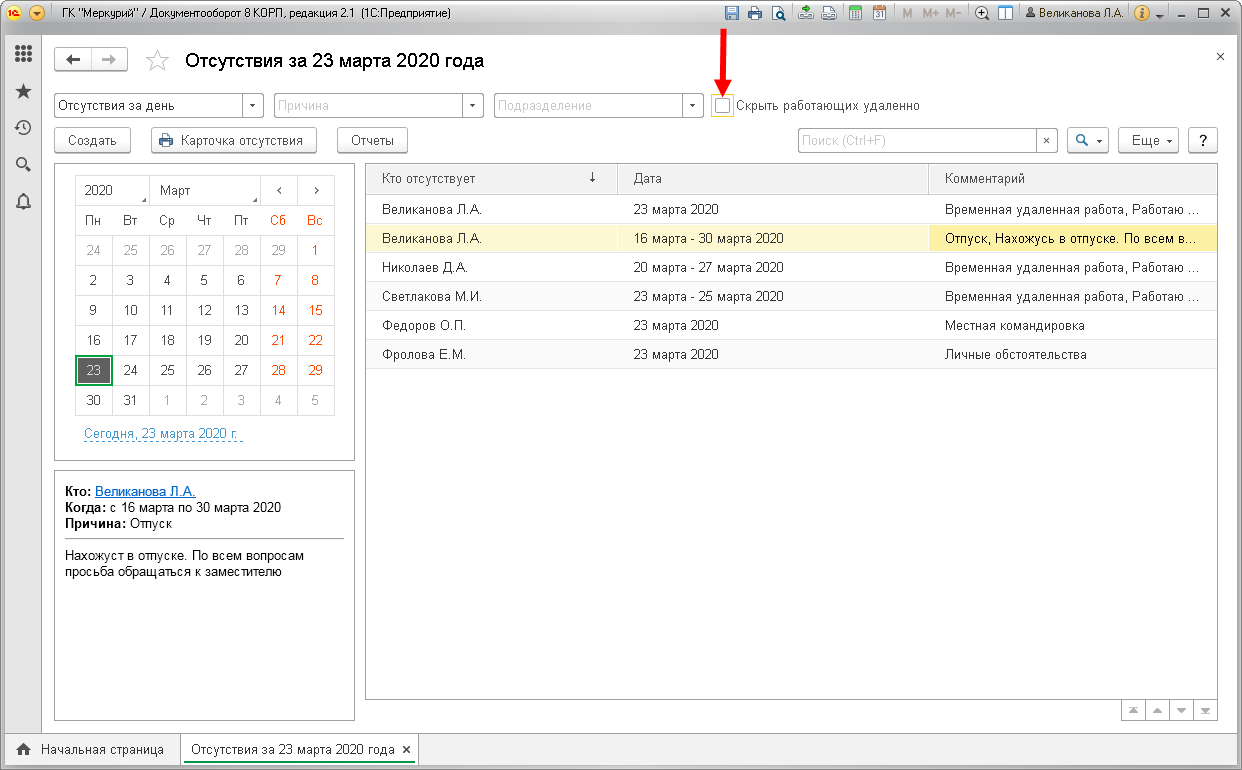Select March 16 in the calendar
Screen dimensions: 1242x770
click(x=93, y=340)
